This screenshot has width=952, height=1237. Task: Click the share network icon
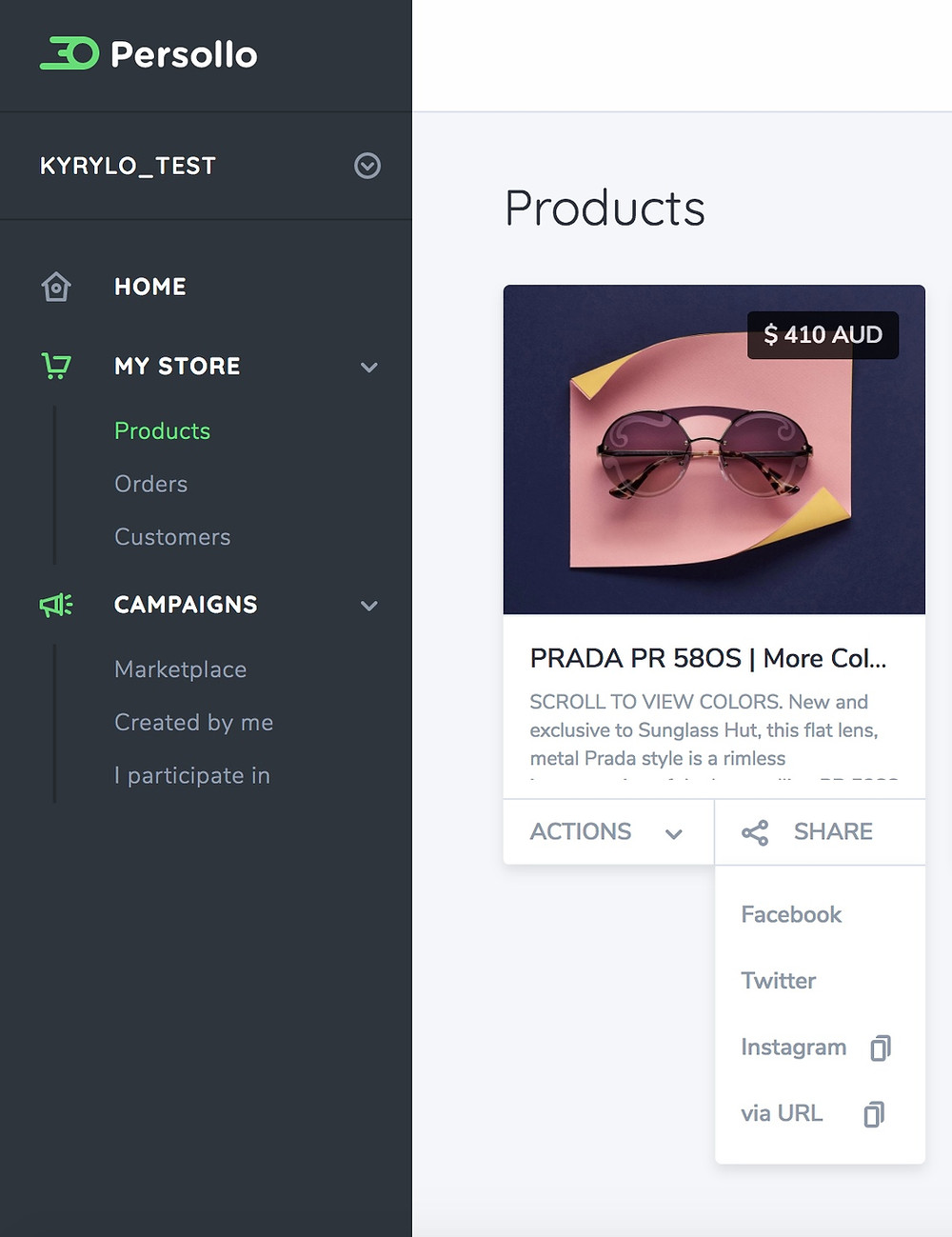755,833
